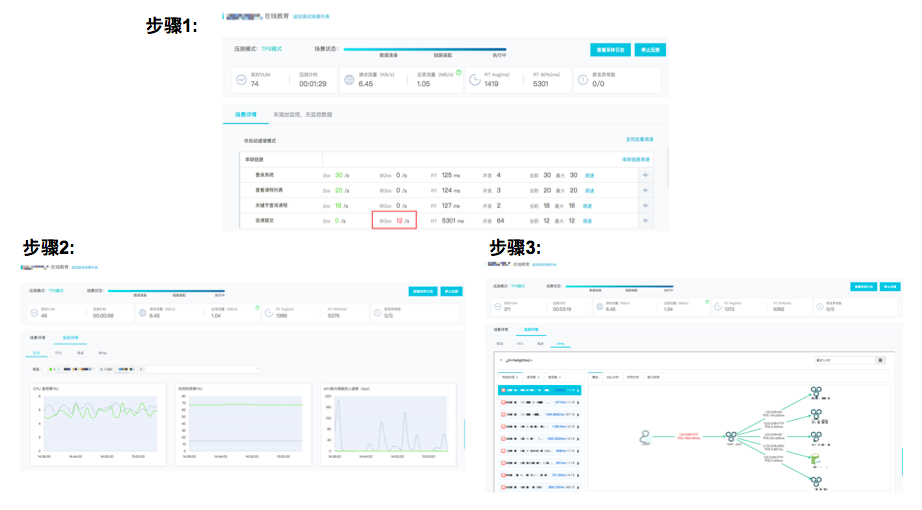Open trend chart icon for 选课提交 row
This screenshot has width=922, height=510.
coord(645,221)
